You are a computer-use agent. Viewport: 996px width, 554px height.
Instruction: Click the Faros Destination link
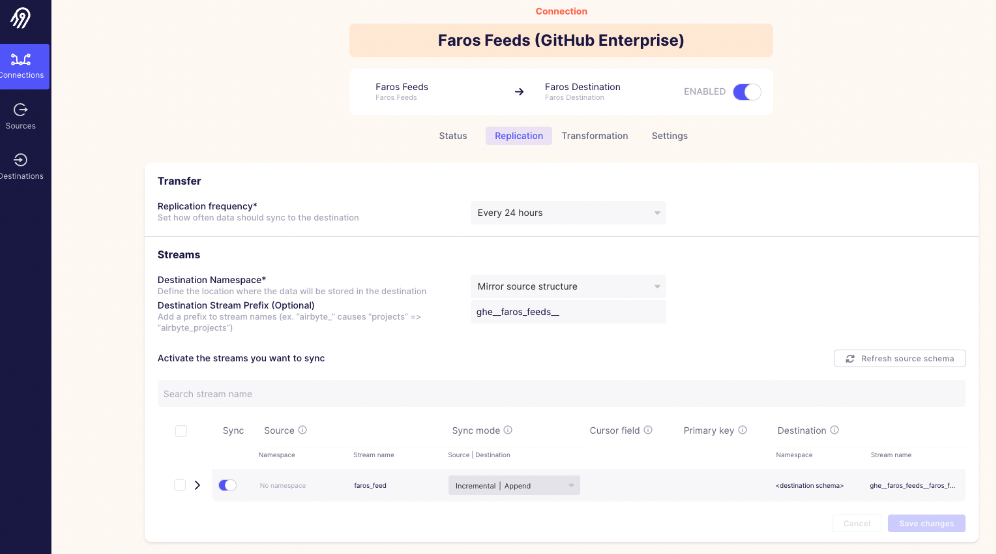coord(582,87)
